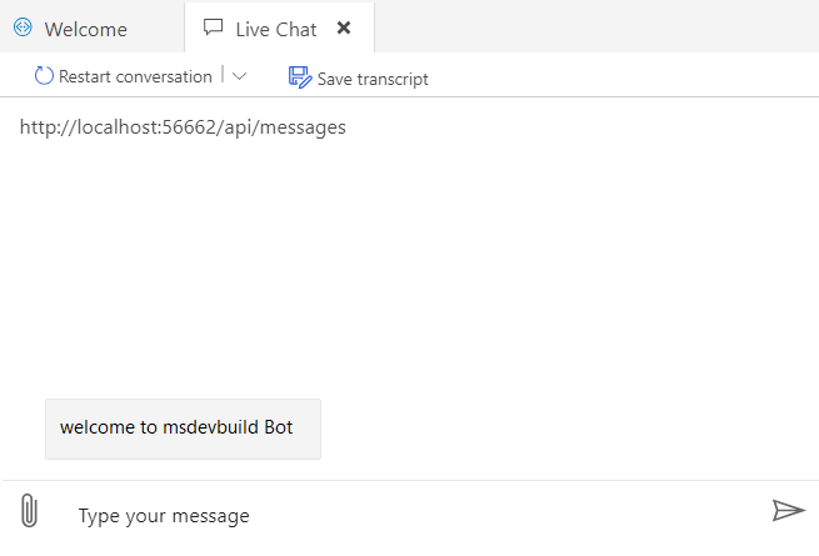Viewport: 819px width, 556px height.
Task: Click the send message arrow icon
Action: [x=789, y=511]
